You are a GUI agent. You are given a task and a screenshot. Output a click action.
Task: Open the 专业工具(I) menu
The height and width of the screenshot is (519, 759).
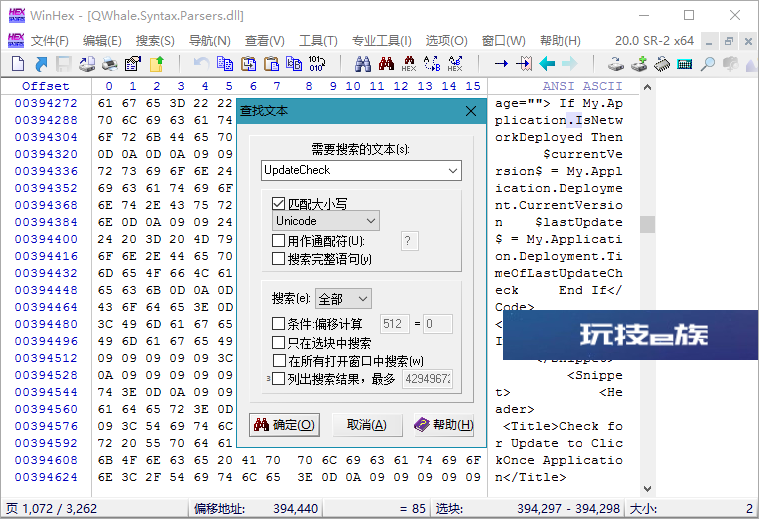coord(381,41)
